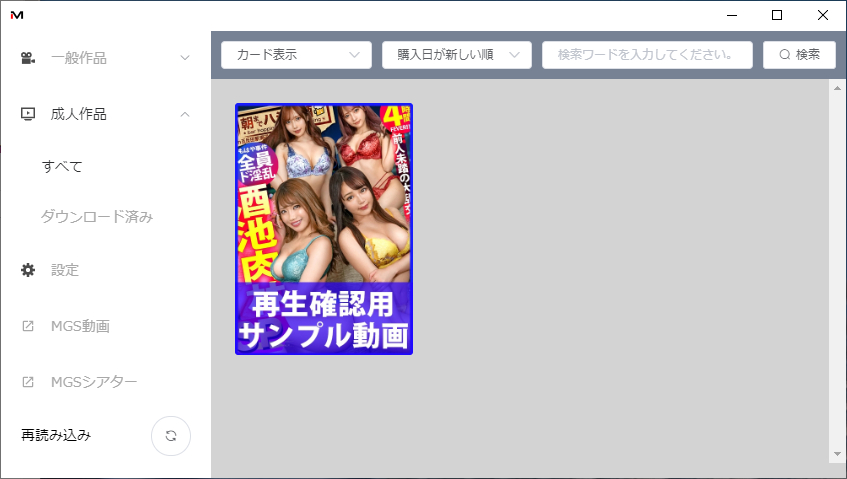This screenshot has width=847, height=479.
Task: Minimize the application window
Action: coord(732,15)
